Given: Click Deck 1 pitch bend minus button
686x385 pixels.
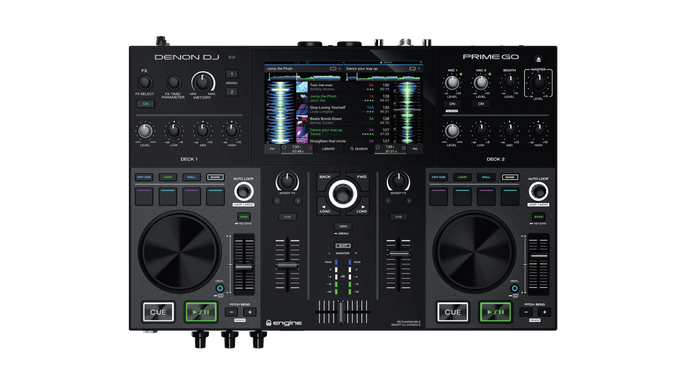Looking at the screenshot, I should click(231, 312).
